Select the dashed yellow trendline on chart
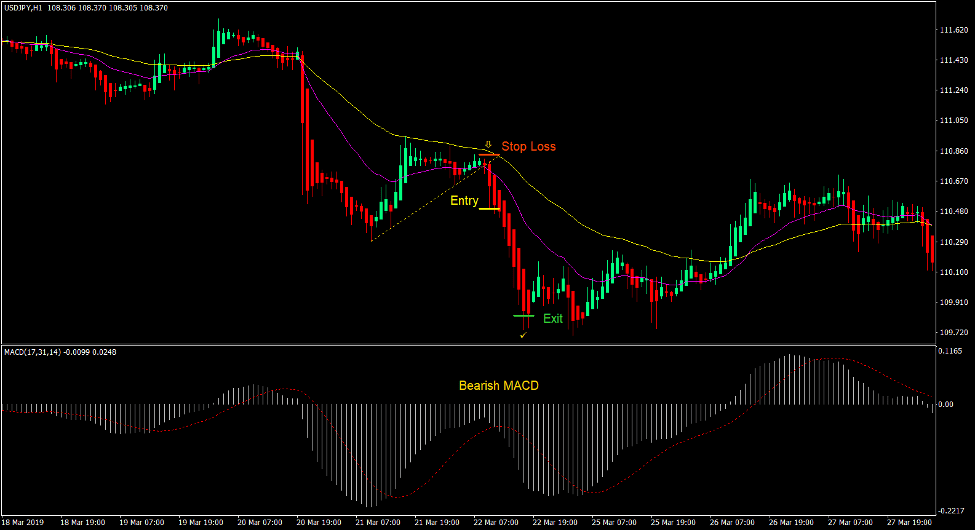The width and height of the screenshot is (977, 531). 425,202
